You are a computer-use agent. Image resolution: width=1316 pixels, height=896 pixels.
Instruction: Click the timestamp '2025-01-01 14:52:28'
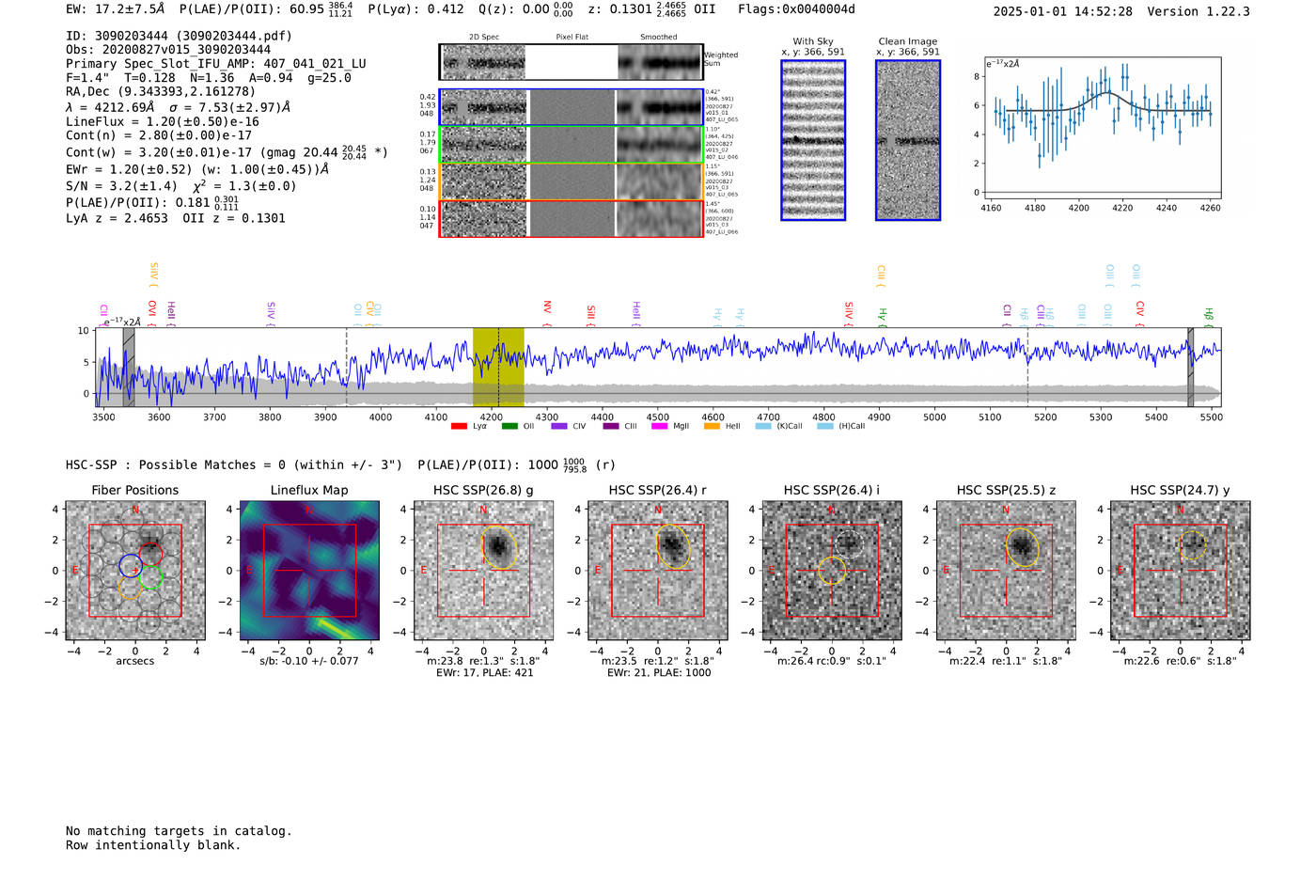(x=1063, y=11)
